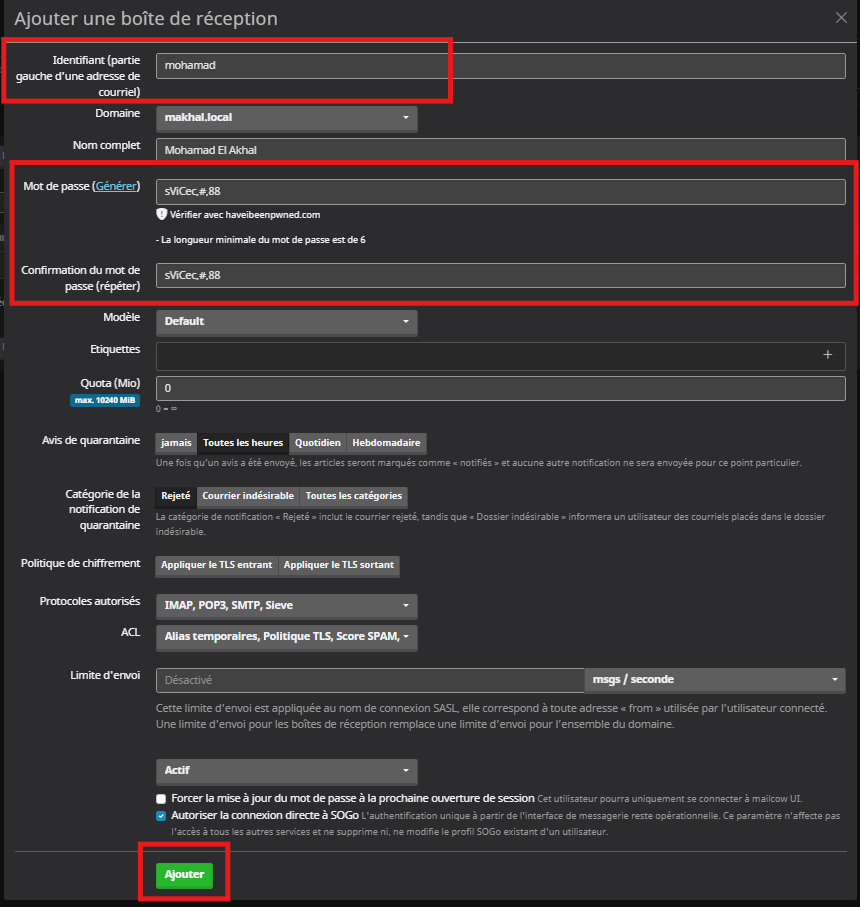Click the haveibeenpwned shield icon
The image size is (860, 907).
click(161, 214)
